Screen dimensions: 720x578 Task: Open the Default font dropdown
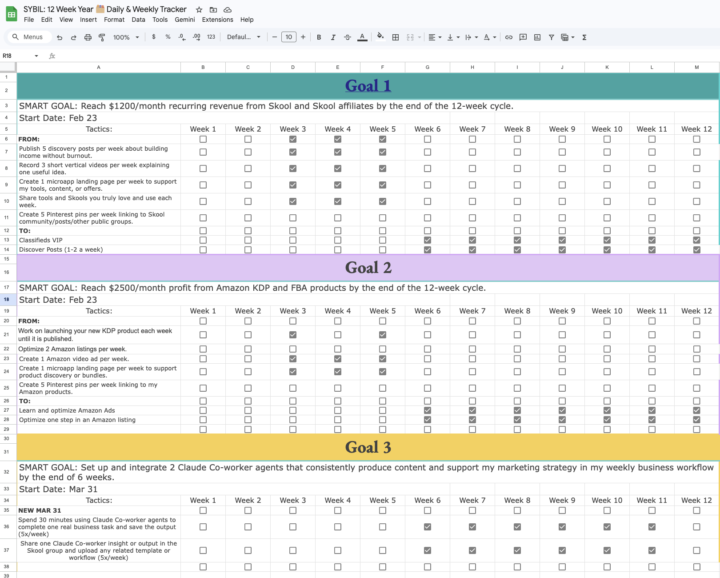(x=243, y=37)
